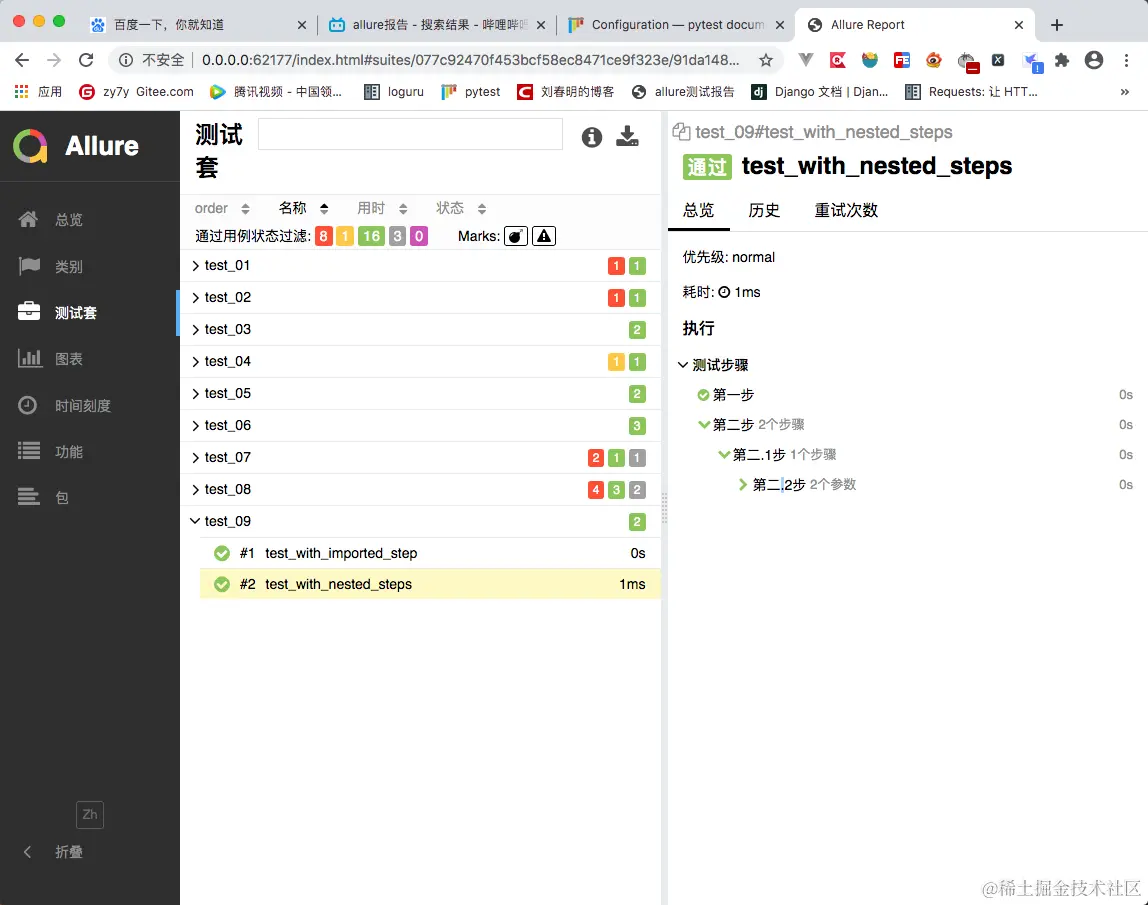Viewport: 1148px width, 905px height.
Task: Open test case #1 test_with_imported_step
Action: [430, 553]
